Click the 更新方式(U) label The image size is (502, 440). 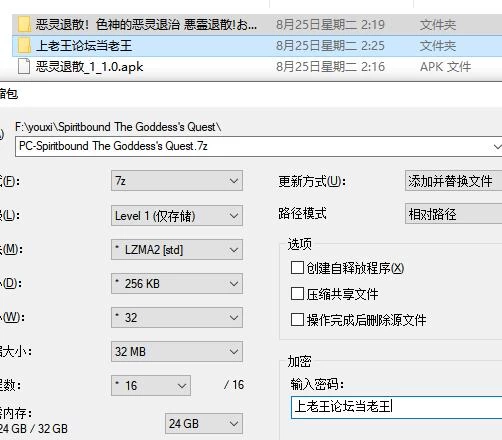point(312,181)
